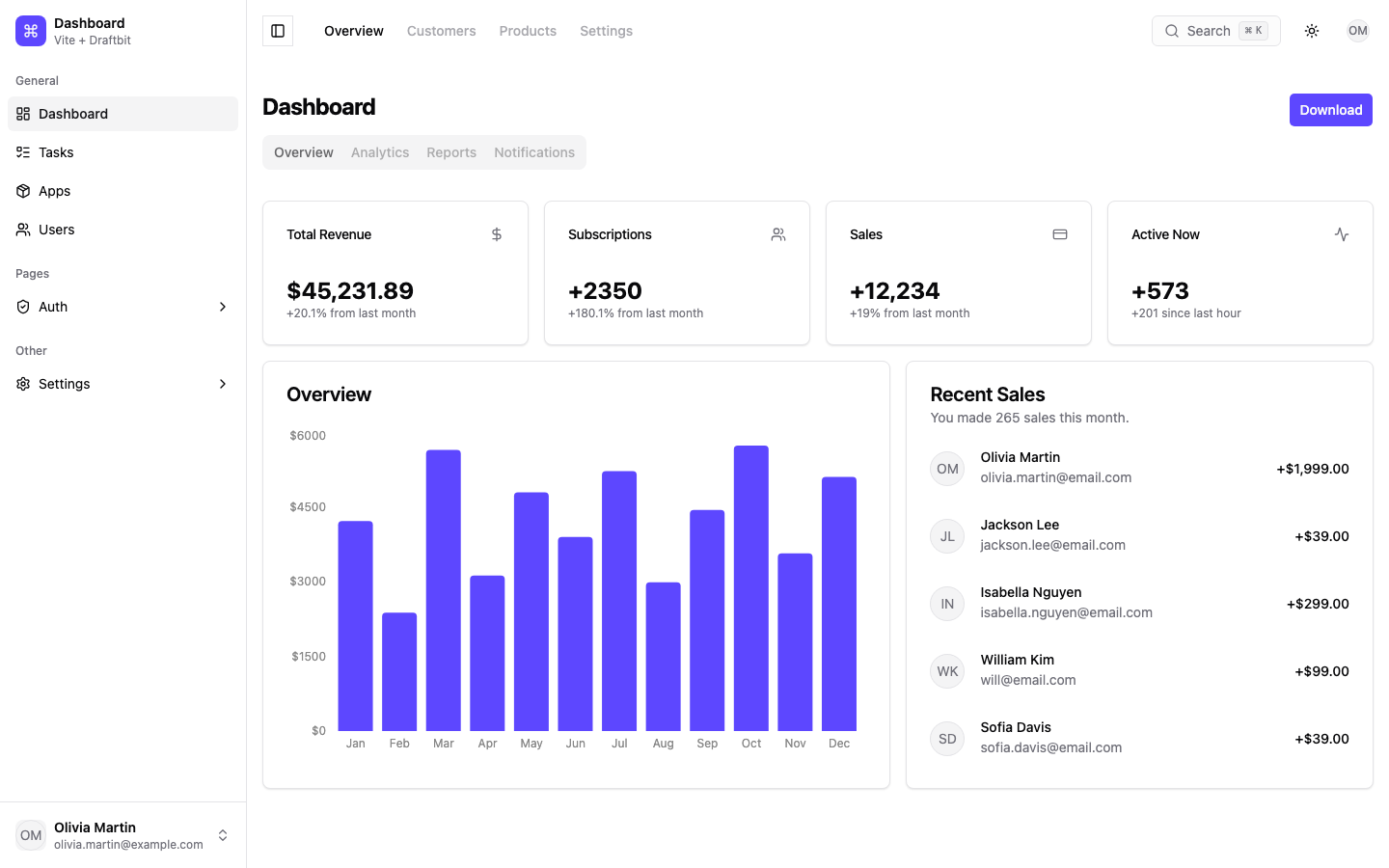Click olivia.martin@example.com in sidebar footer
The height and width of the screenshot is (868, 1389).
coord(128,845)
